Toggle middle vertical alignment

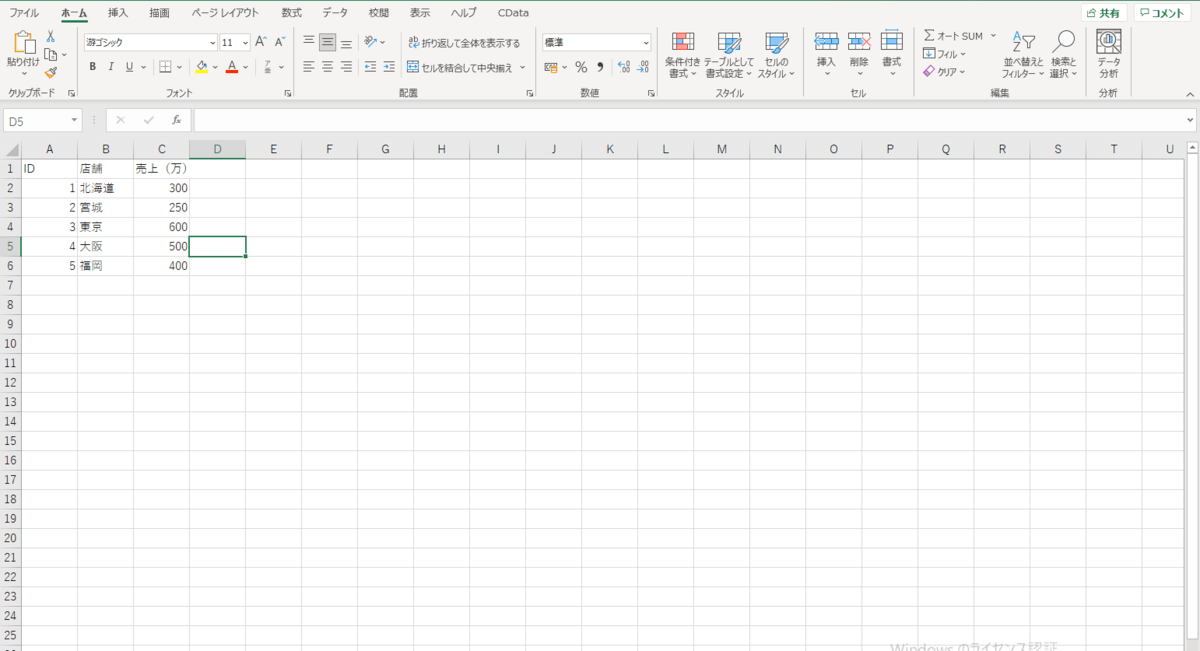click(x=328, y=42)
